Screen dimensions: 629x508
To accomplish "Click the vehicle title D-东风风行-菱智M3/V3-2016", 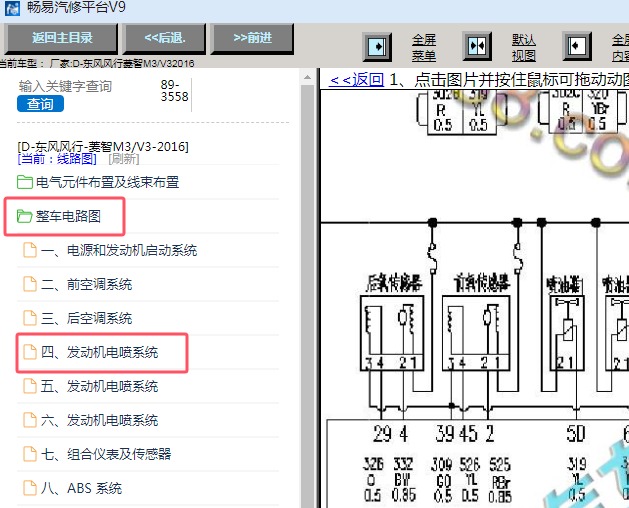I will coord(103,146).
